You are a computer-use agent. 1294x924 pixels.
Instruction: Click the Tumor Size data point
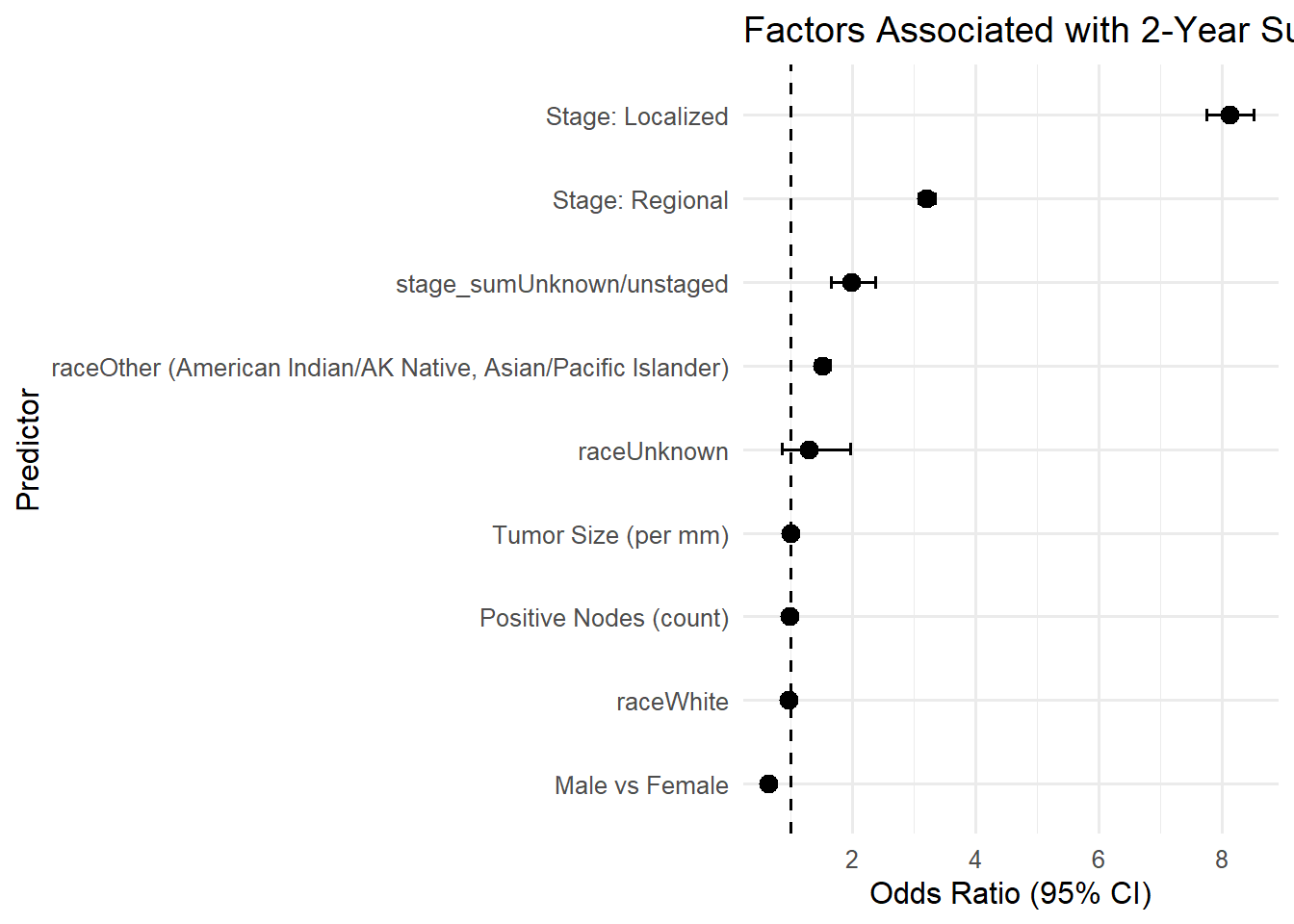point(790,534)
